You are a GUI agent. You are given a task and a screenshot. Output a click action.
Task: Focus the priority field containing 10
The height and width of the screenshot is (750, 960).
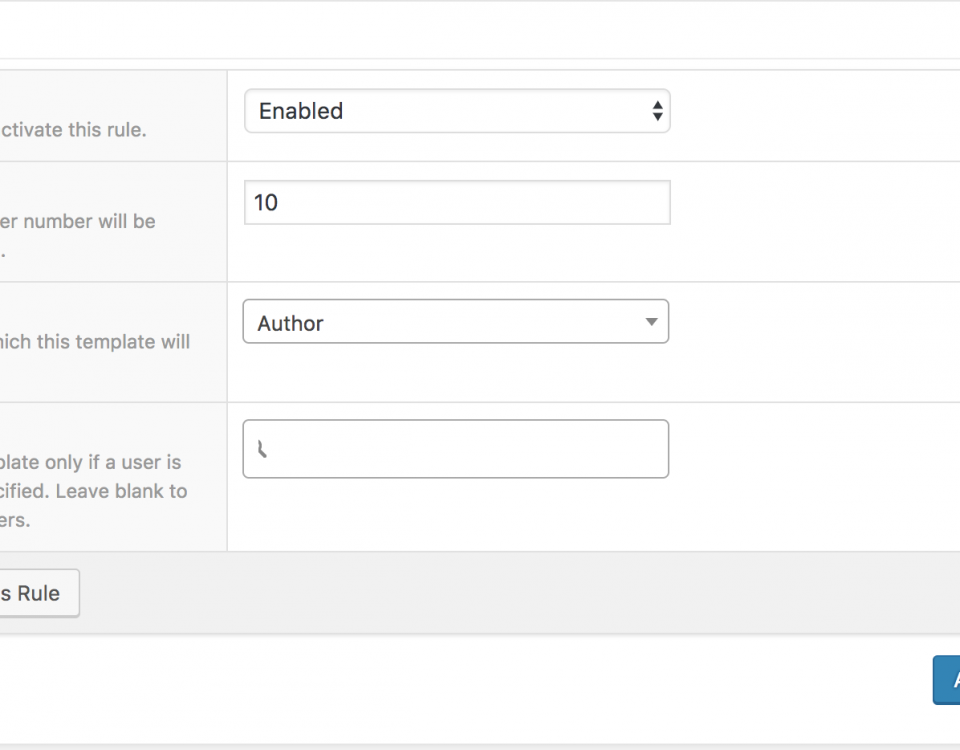click(457, 202)
